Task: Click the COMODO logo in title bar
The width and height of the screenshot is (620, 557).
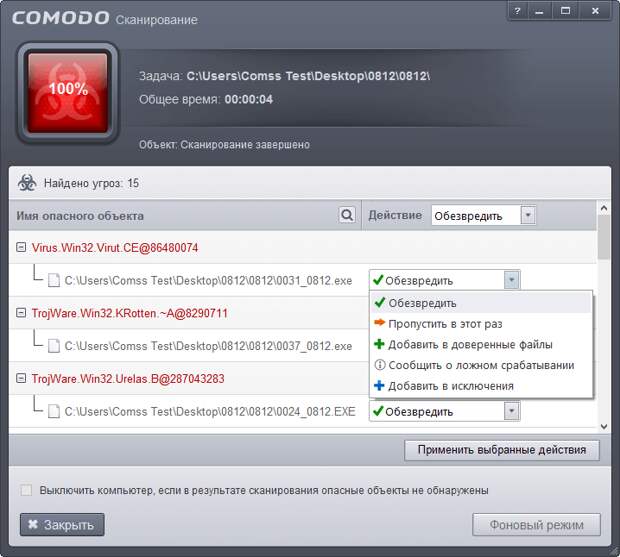Action: tap(60, 18)
